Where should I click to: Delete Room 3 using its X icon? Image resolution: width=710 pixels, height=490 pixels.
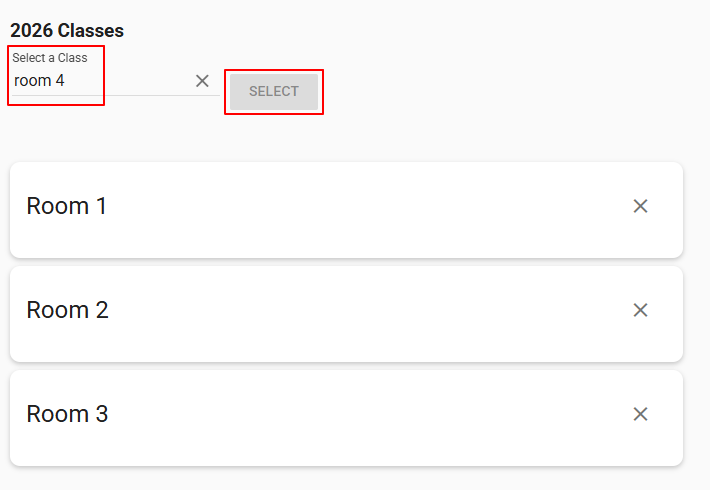pyautogui.click(x=641, y=414)
